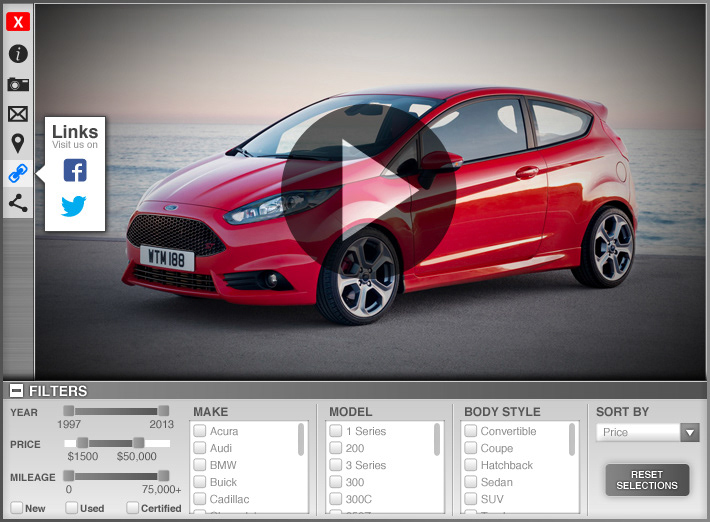The width and height of the screenshot is (710, 522).
Task: Click the Price slider right handle
Action: pyautogui.click(x=139, y=442)
